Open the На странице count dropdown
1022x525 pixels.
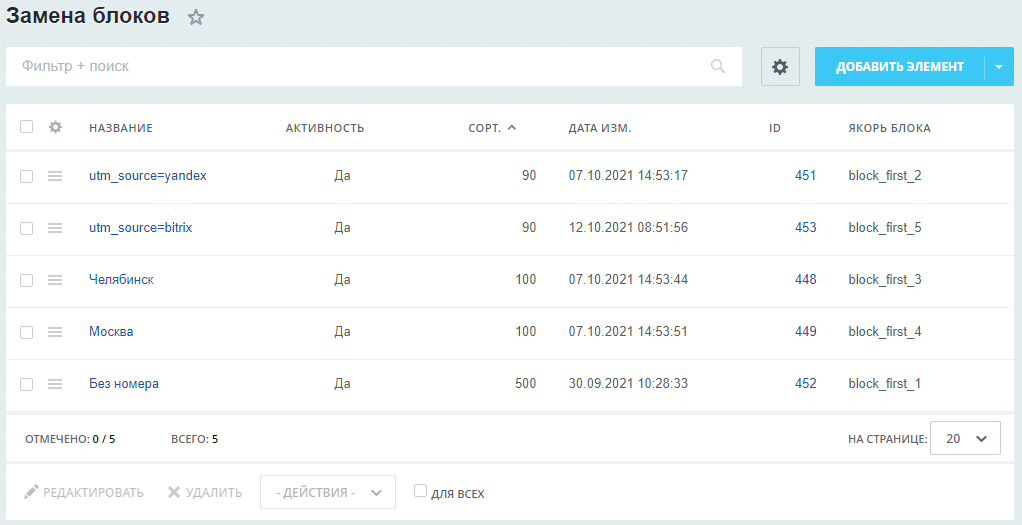click(965, 438)
